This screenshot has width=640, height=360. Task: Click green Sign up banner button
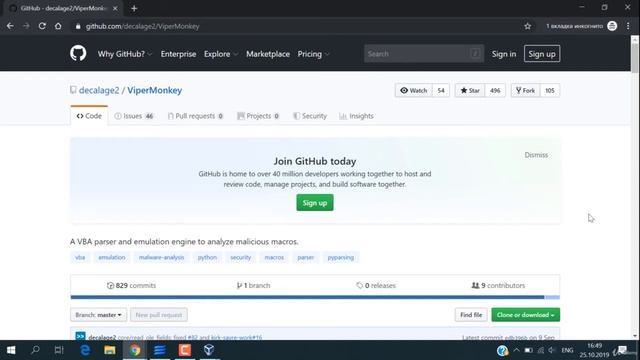(315, 203)
